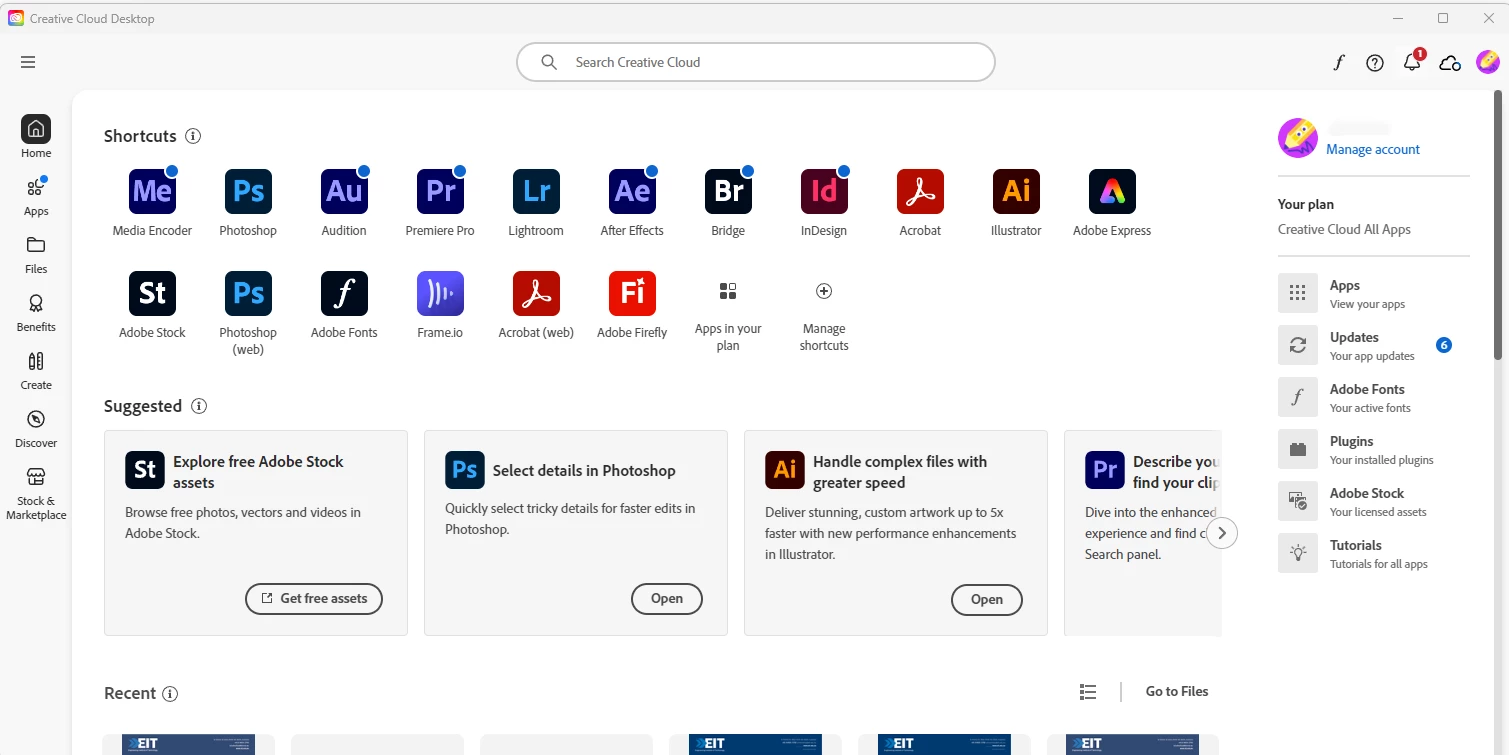The width and height of the screenshot is (1509, 755).
Task: Launch InDesign shortcut icon
Action: coord(824,191)
